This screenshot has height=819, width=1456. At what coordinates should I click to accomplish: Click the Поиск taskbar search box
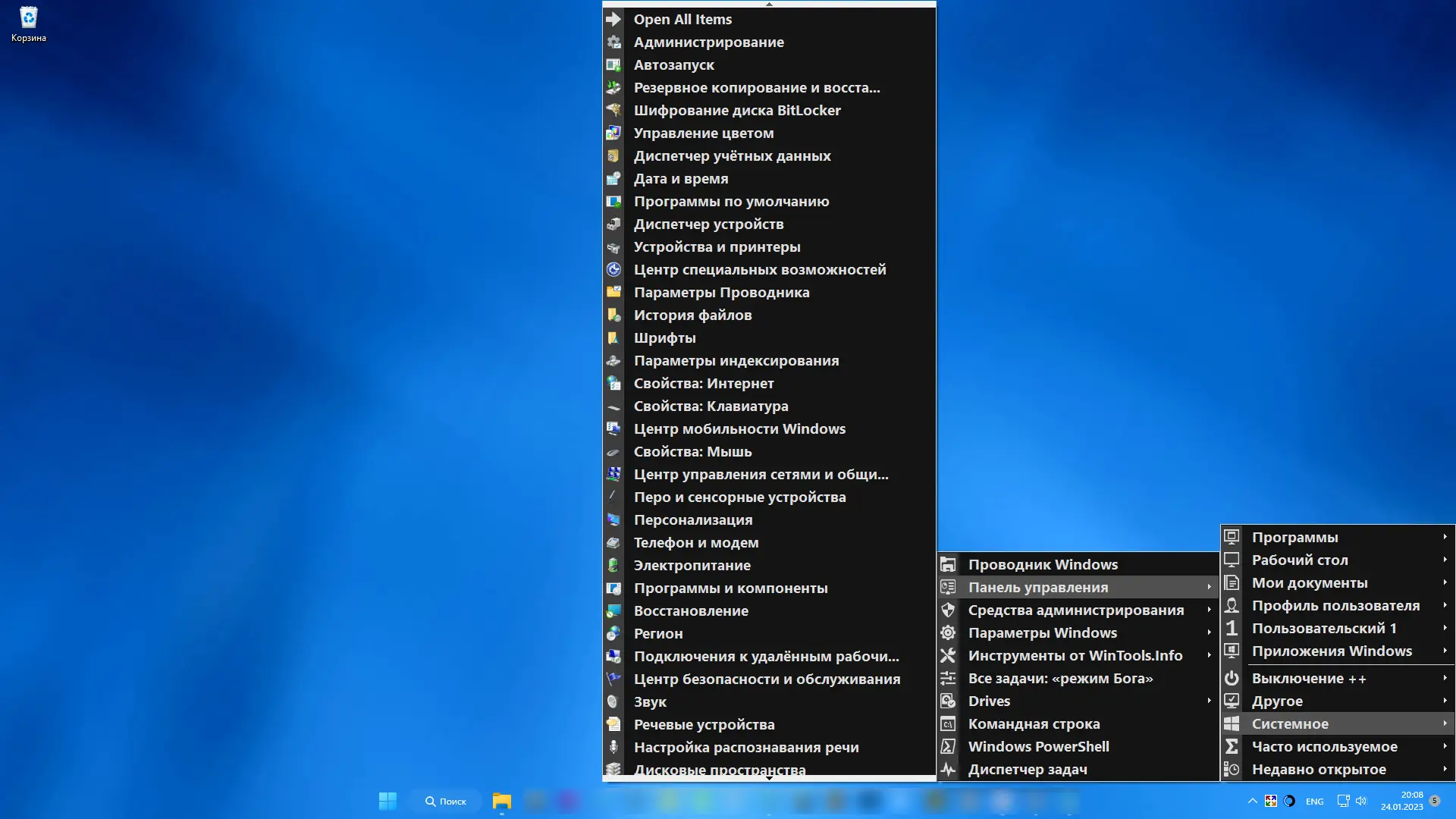pyautogui.click(x=446, y=801)
